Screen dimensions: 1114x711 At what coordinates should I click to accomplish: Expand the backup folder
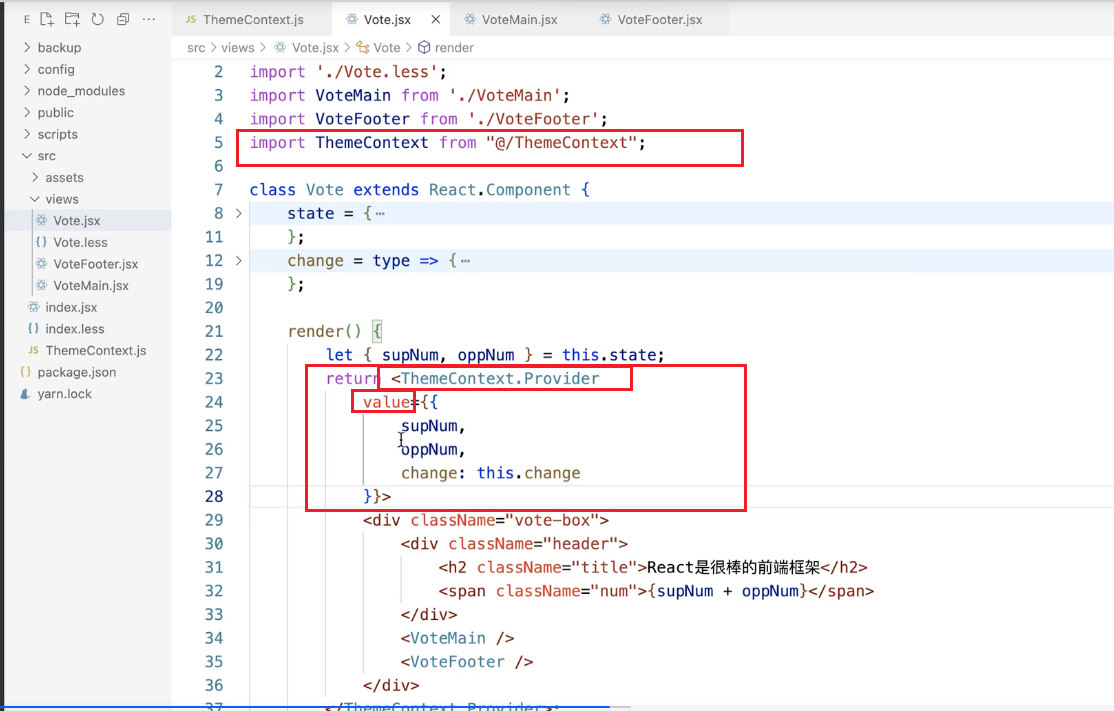27,48
